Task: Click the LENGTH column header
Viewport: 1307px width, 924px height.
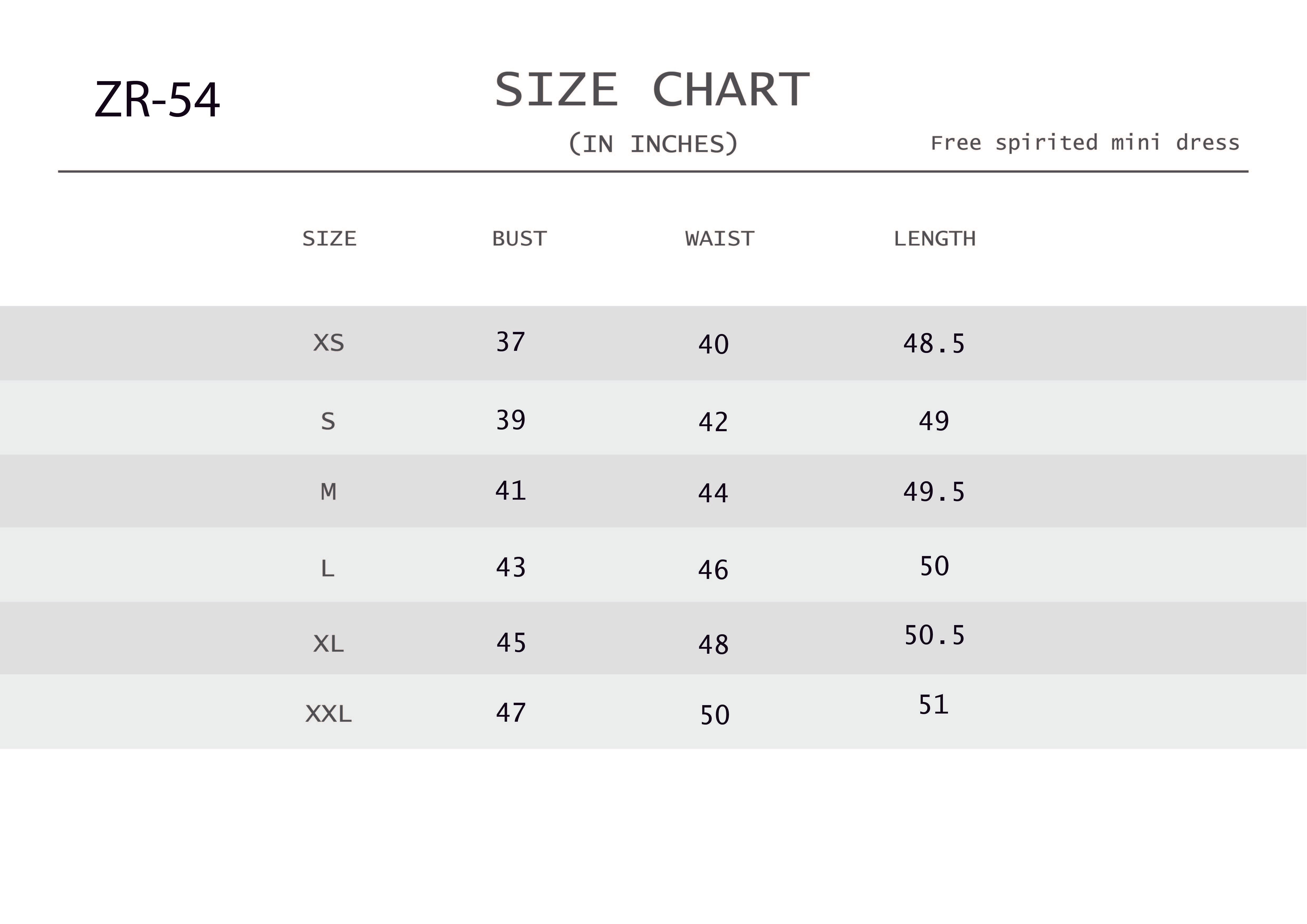Action: click(935, 238)
